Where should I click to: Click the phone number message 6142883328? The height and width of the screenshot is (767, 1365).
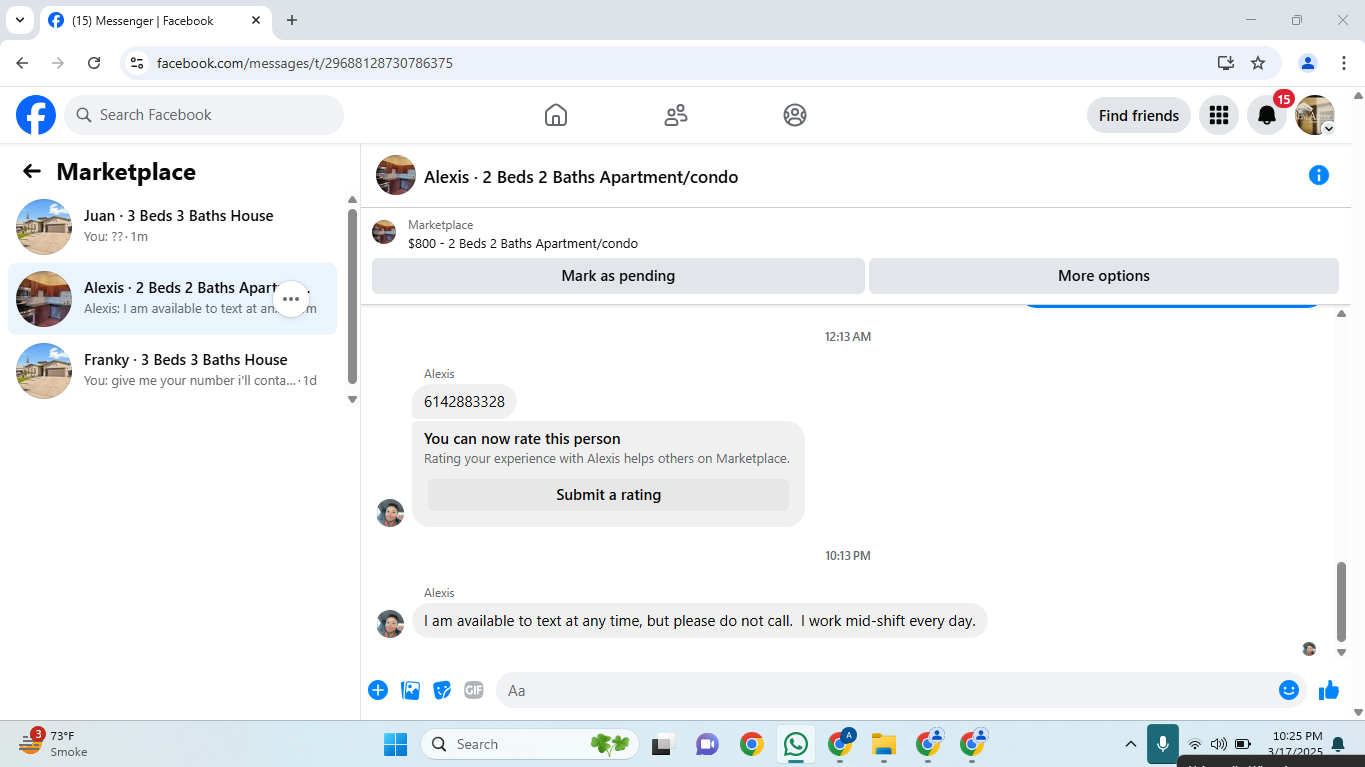click(464, 402)
